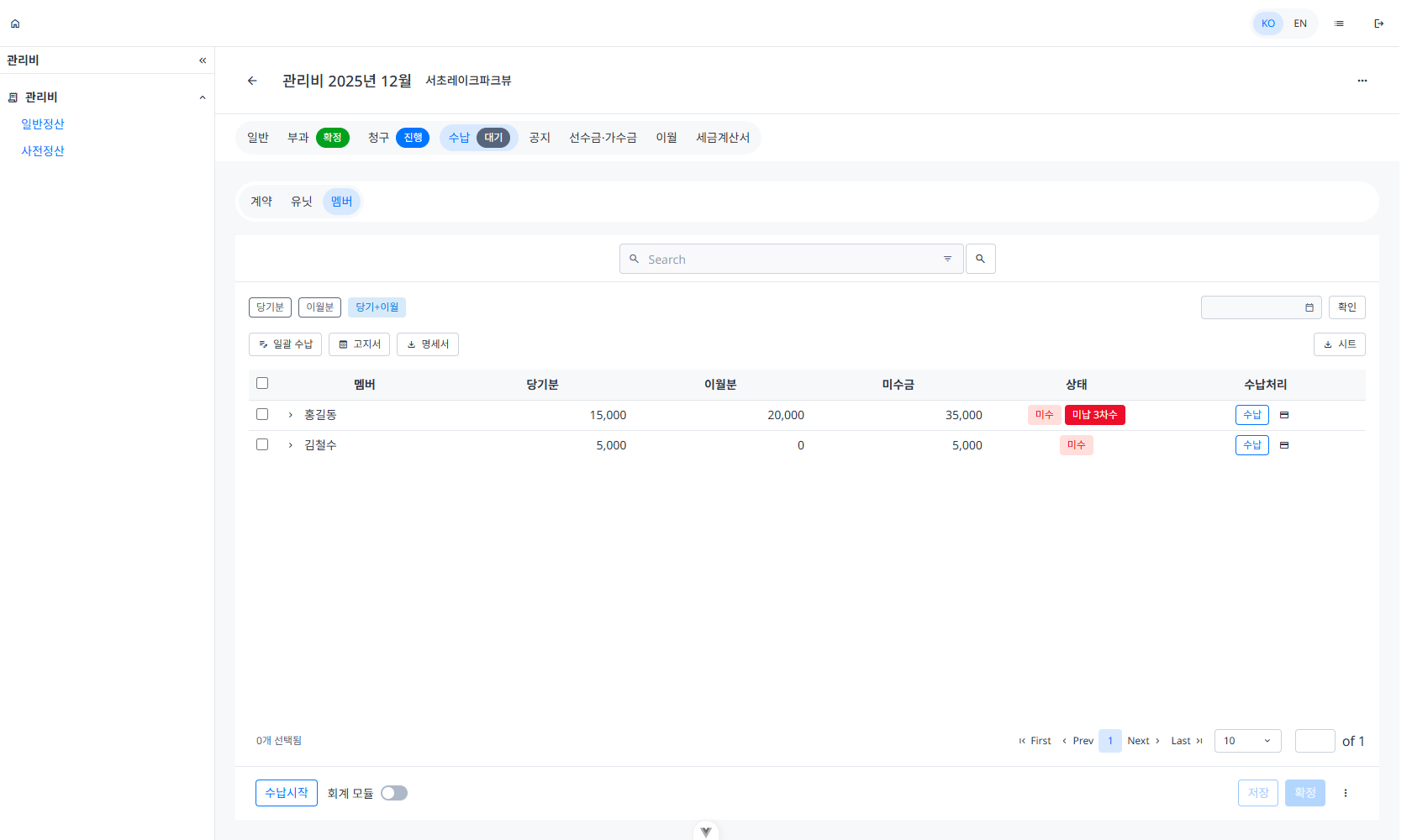Click the bottom down-arrow handle
The height and width of the screenshot is (840, 1412).
point(706,832)
